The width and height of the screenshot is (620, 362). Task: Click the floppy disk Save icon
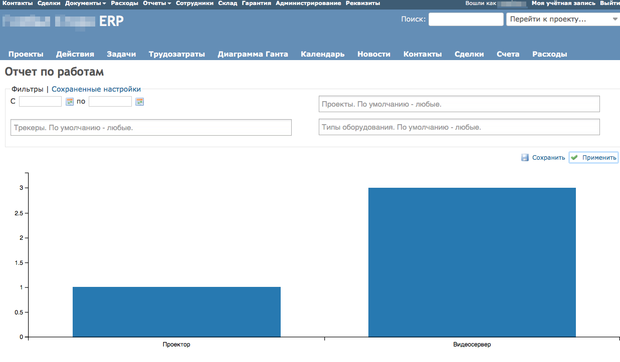(x=525, y=158)
